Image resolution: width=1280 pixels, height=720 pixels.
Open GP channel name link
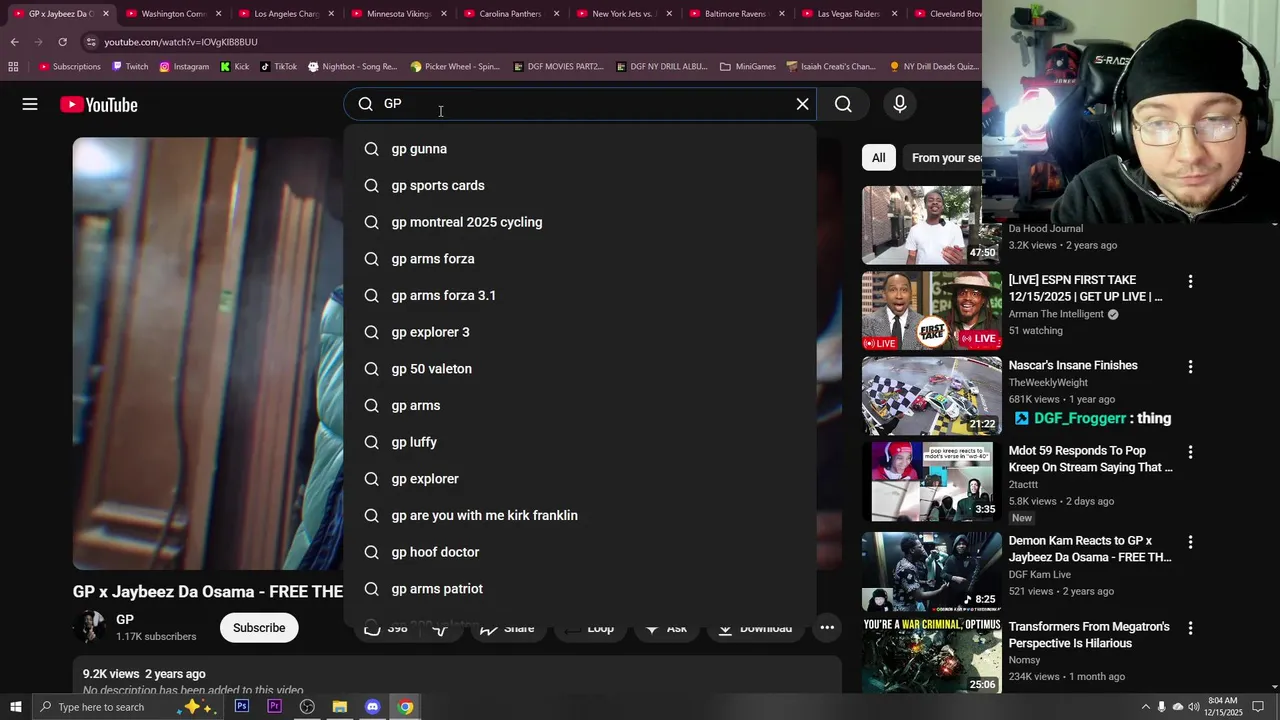coord(125,620)
